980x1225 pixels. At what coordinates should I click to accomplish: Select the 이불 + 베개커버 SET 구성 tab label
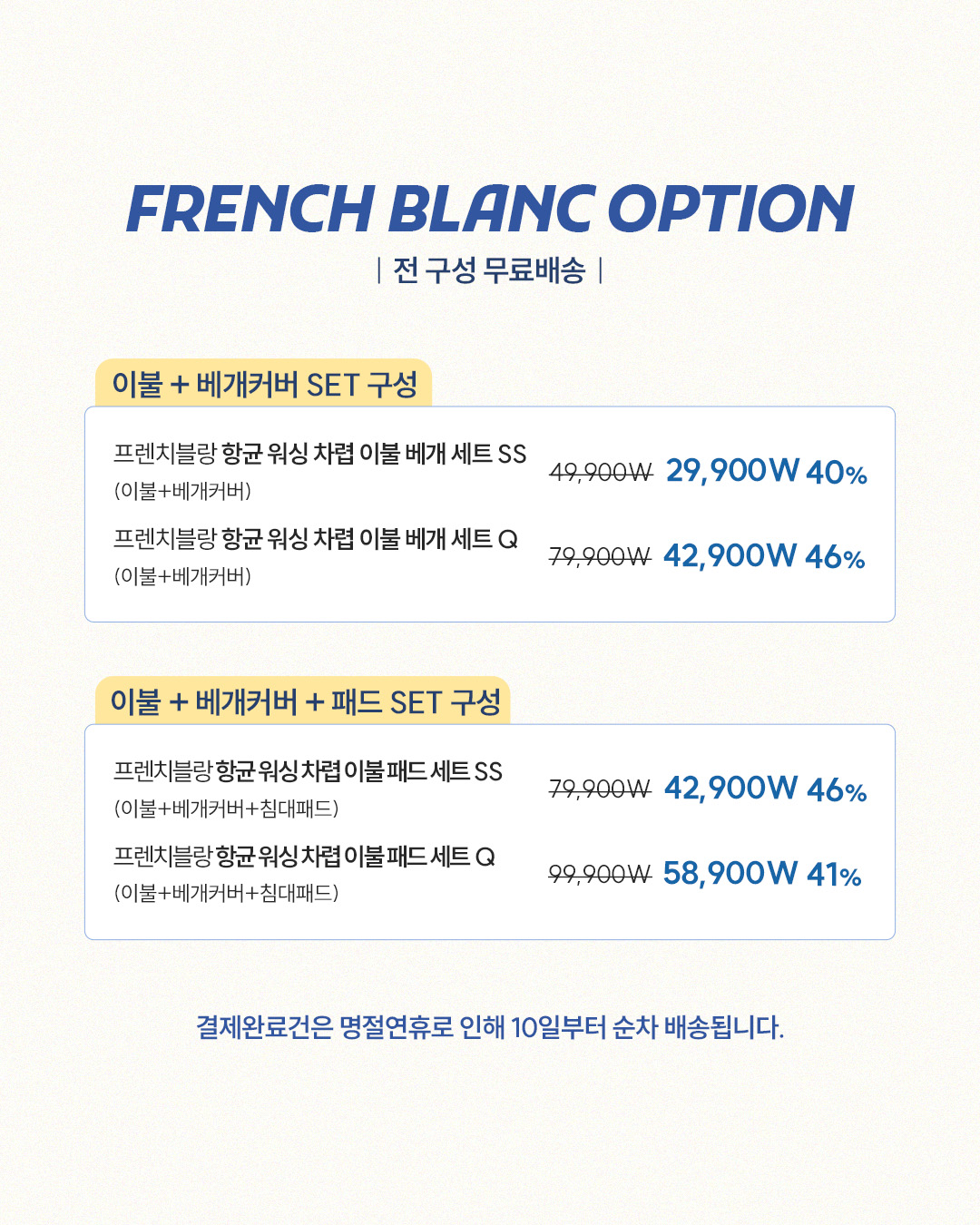coord(264,385)
